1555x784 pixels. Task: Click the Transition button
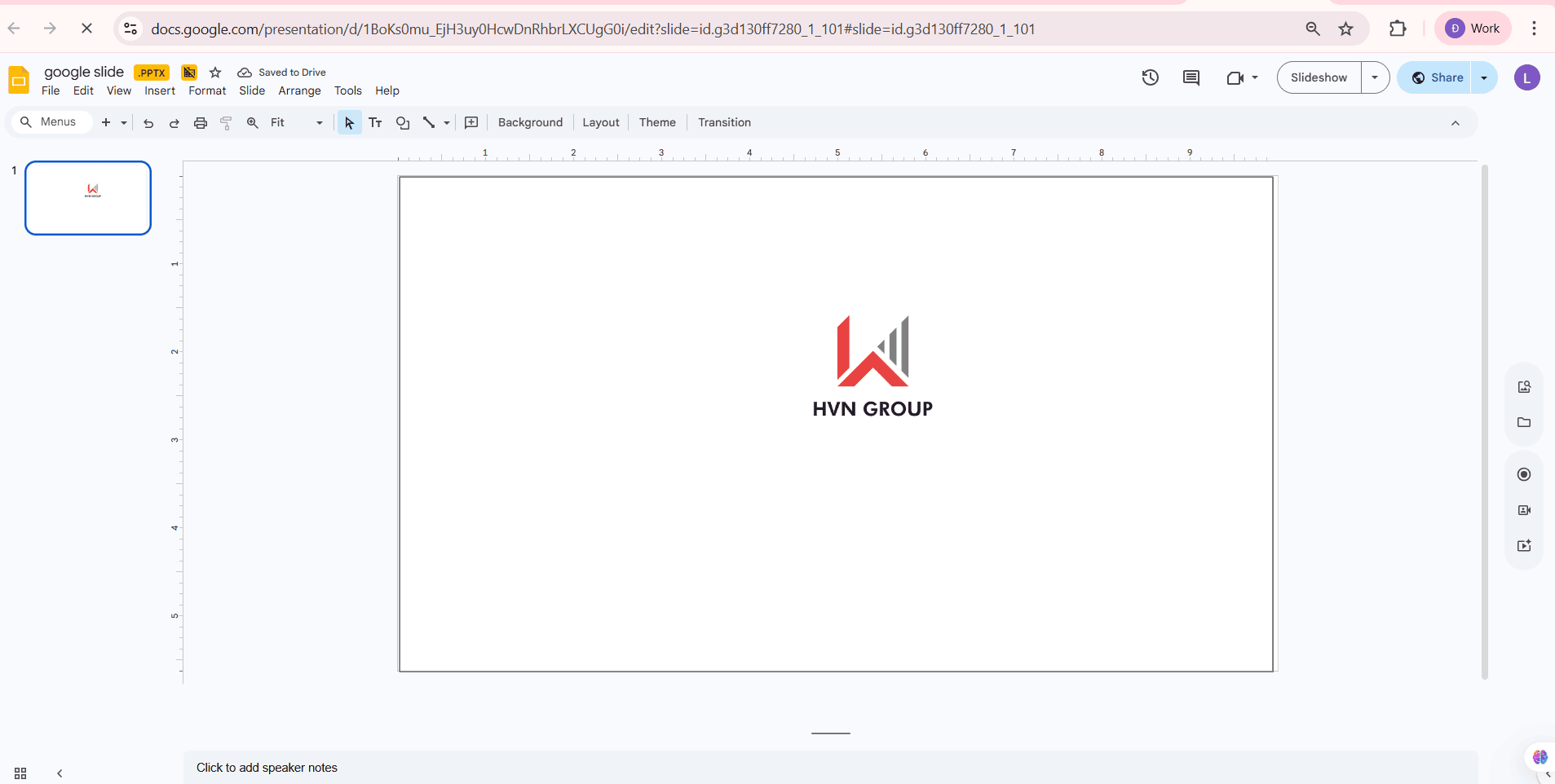pyautogui.click(x=724, y=123)
